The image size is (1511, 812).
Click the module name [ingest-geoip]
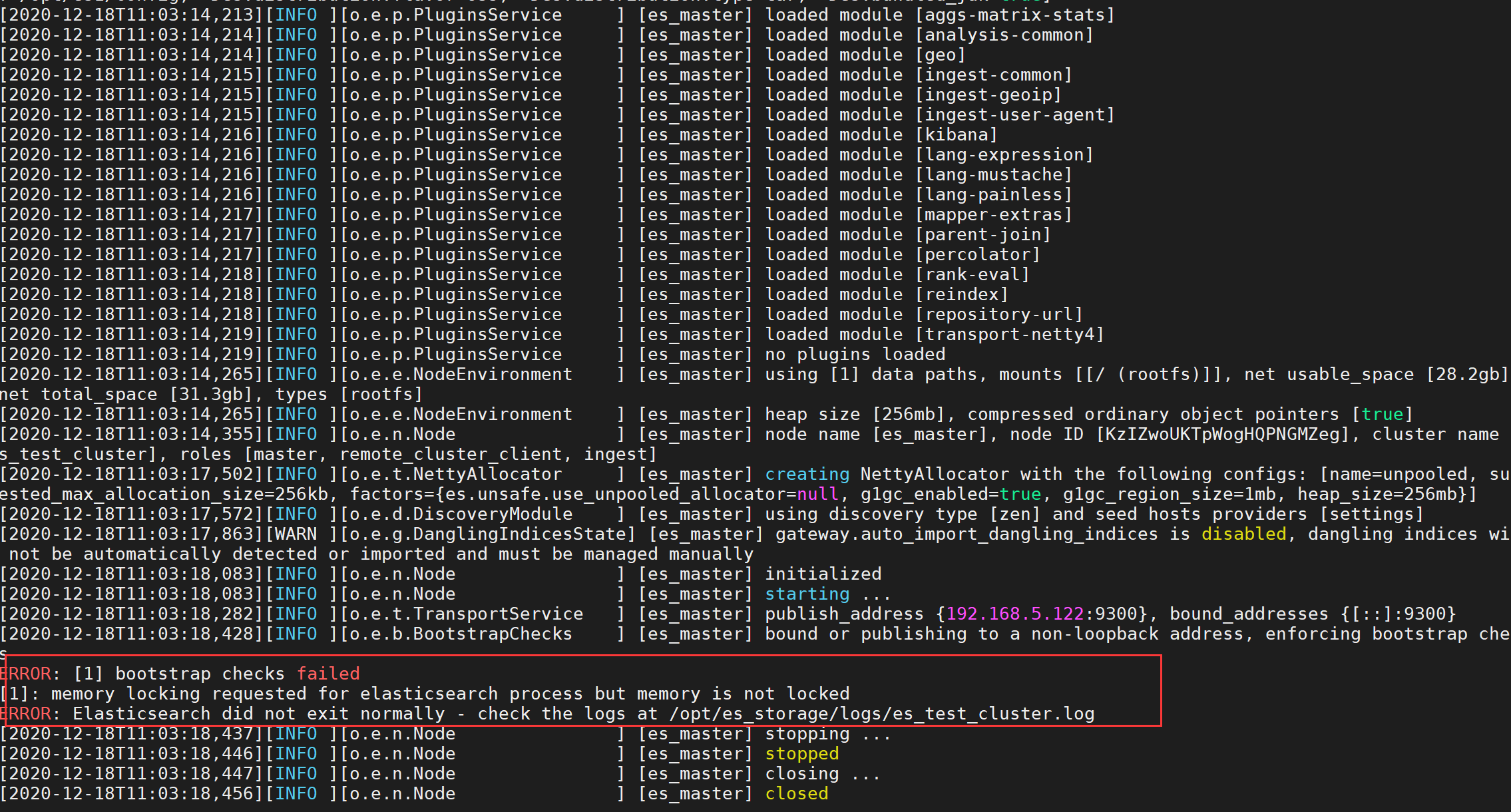988,95
